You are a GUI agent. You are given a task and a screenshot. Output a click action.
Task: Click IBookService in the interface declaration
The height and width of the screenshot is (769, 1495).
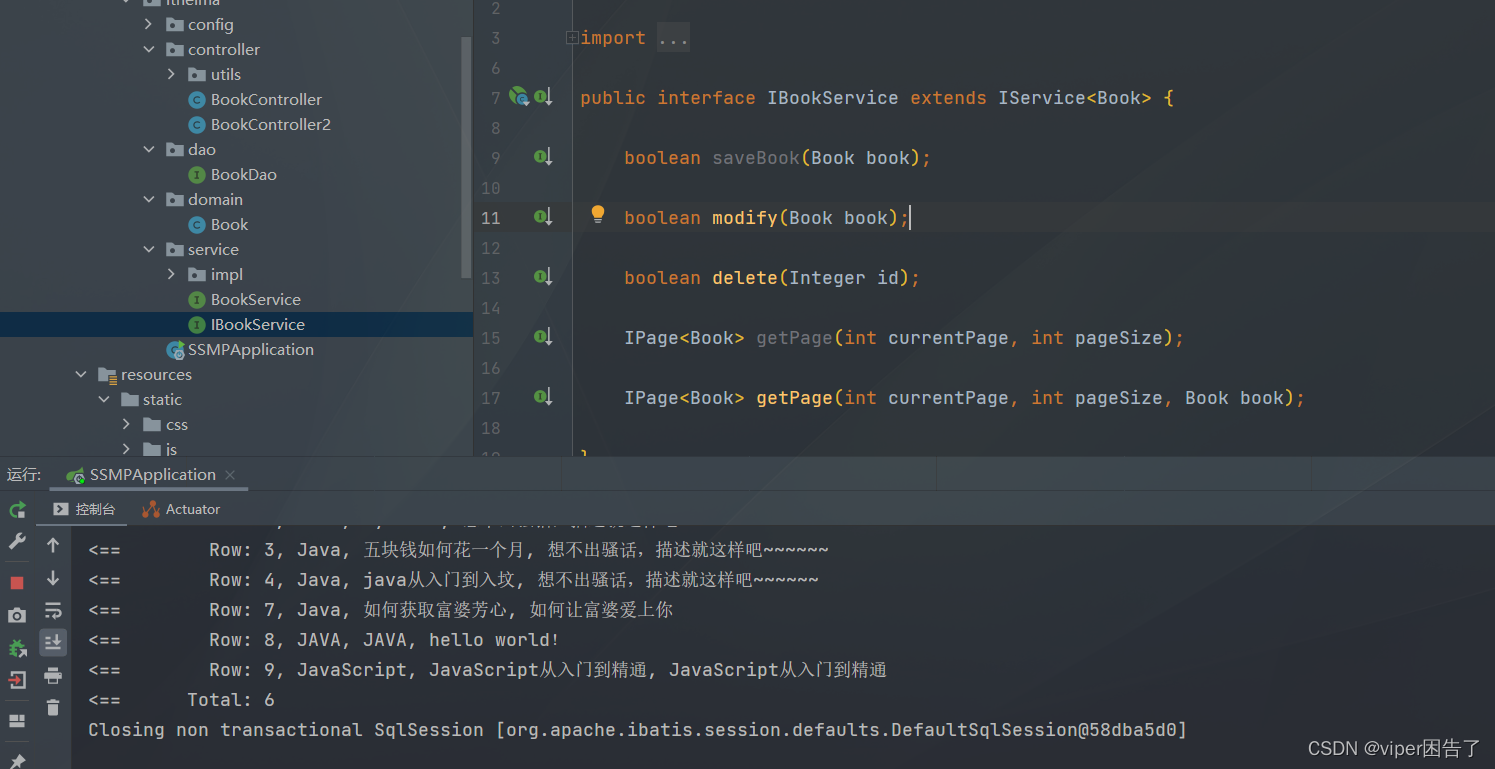pos(833,97)
